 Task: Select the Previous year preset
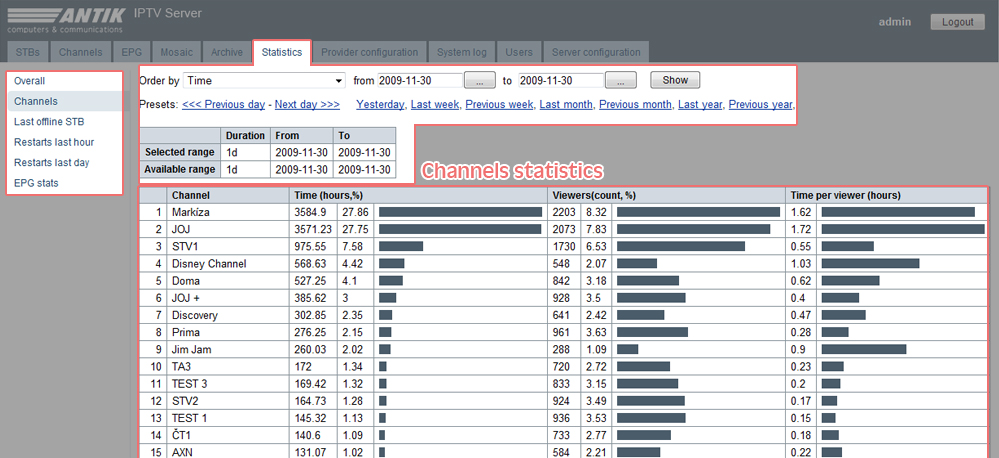[x=760, y=104]
